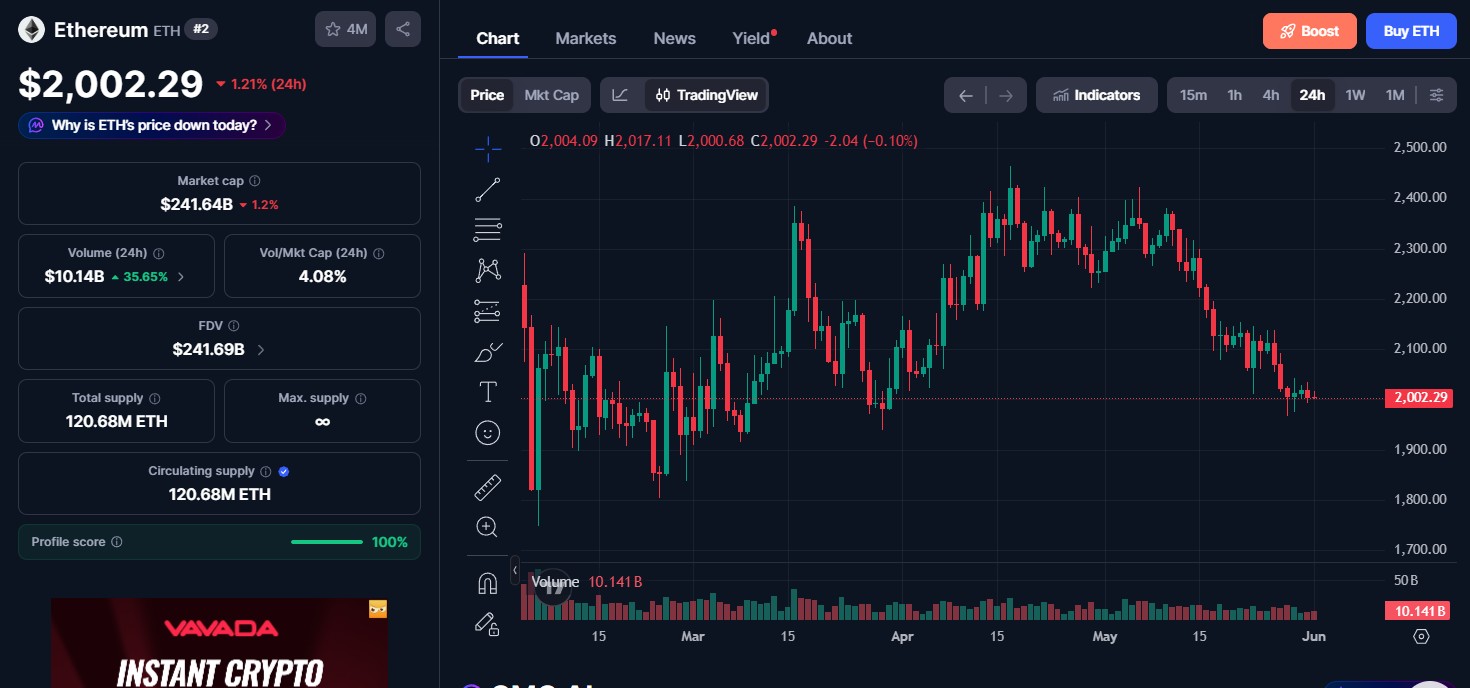Activate the zoom in tool
1470x688 pixels.
point(488,527)
